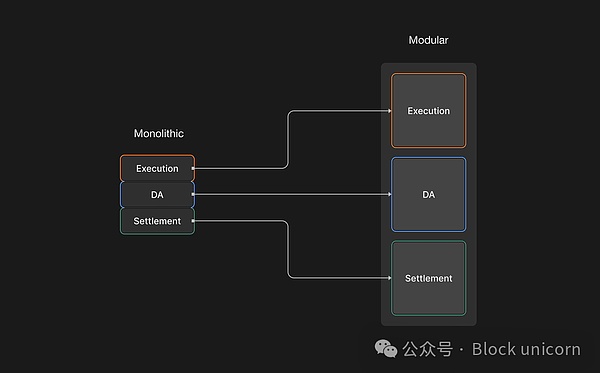
Task: Click the arrowhead entering Modular Settlement
Action: pyautogui.click(x=390, y=278)
